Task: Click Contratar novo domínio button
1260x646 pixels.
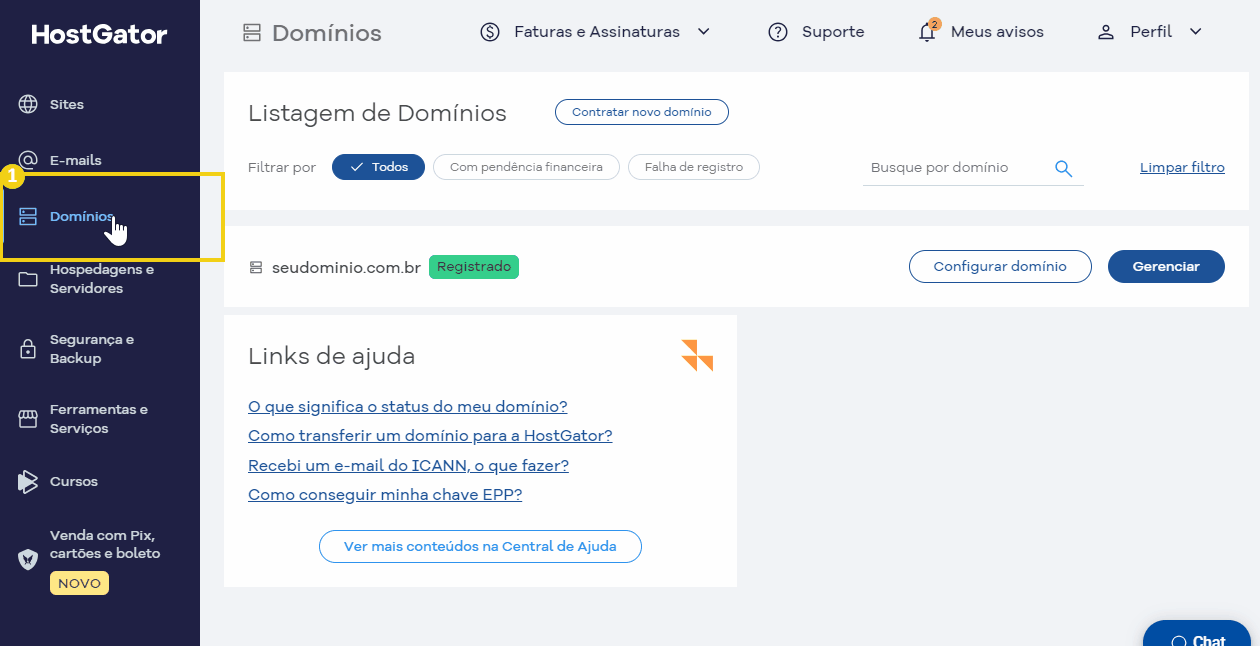Action: (641, 112)
